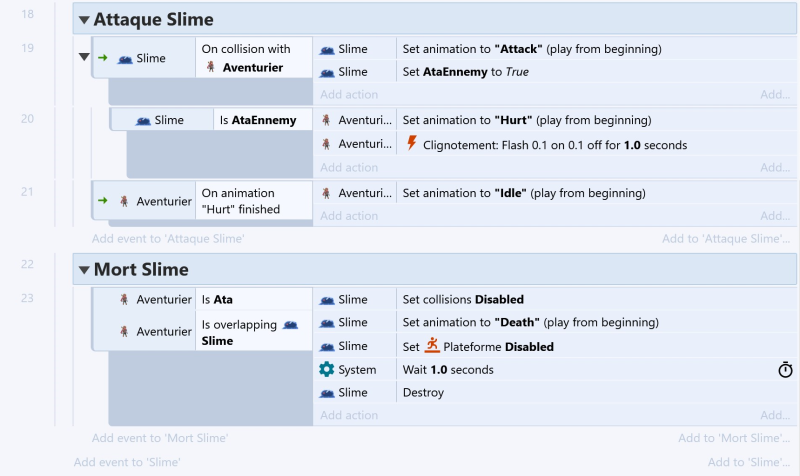Click the Slime icon in event 19 condition
The image size is (800, 476).
point(125,59)
